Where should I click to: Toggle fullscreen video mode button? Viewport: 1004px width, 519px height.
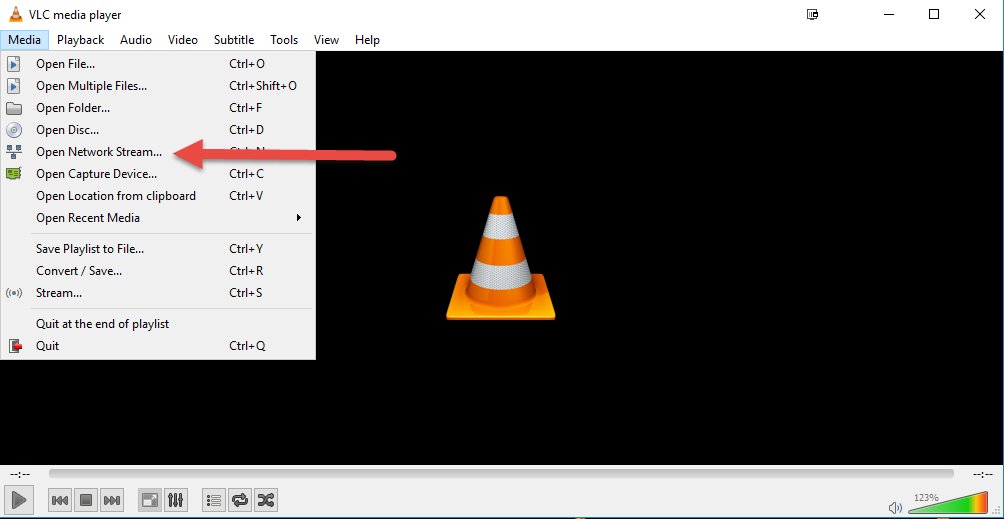pyautogui.click(x=150, y=500)
